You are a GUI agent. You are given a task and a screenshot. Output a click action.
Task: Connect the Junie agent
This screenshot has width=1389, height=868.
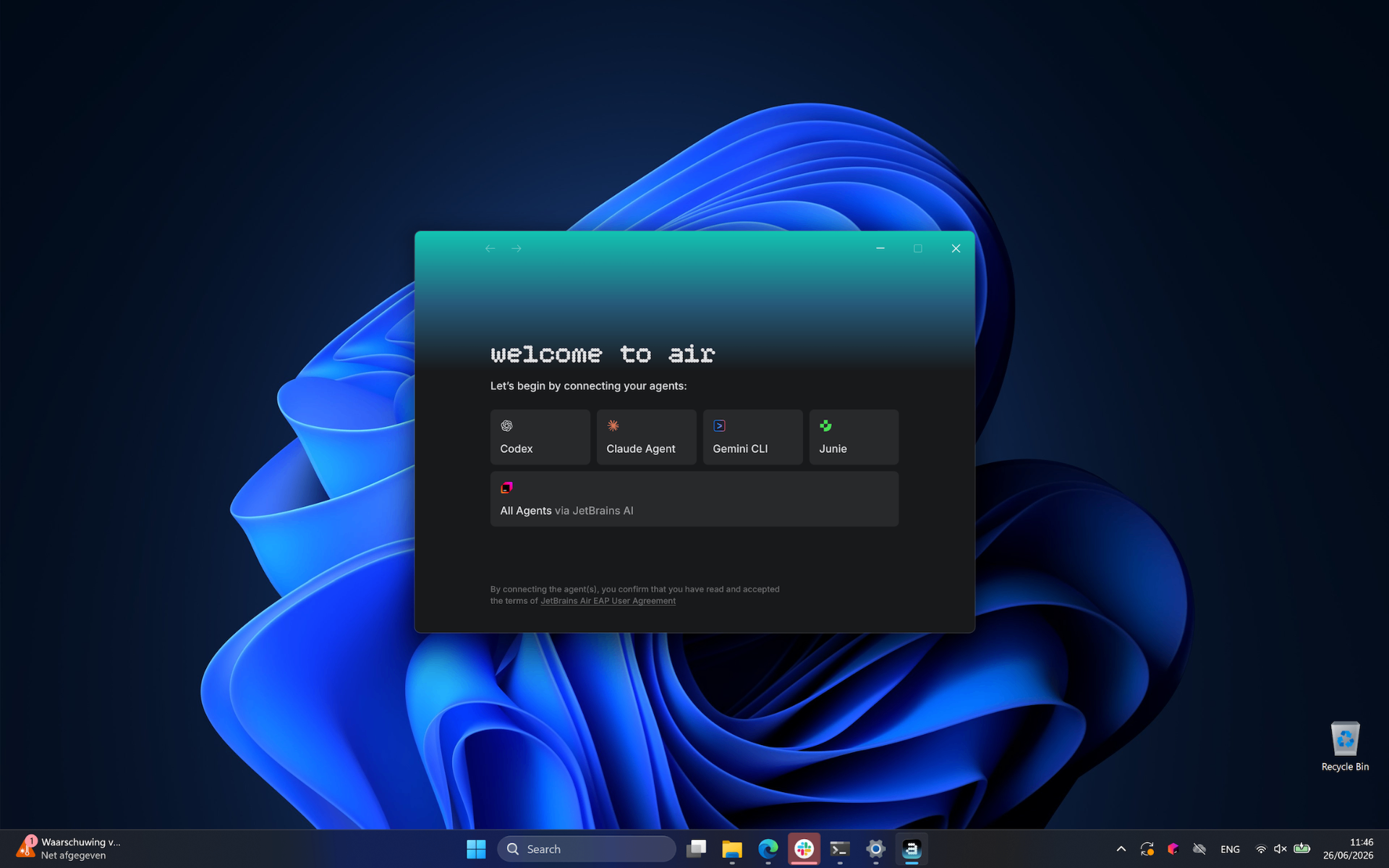pos(854,437)
